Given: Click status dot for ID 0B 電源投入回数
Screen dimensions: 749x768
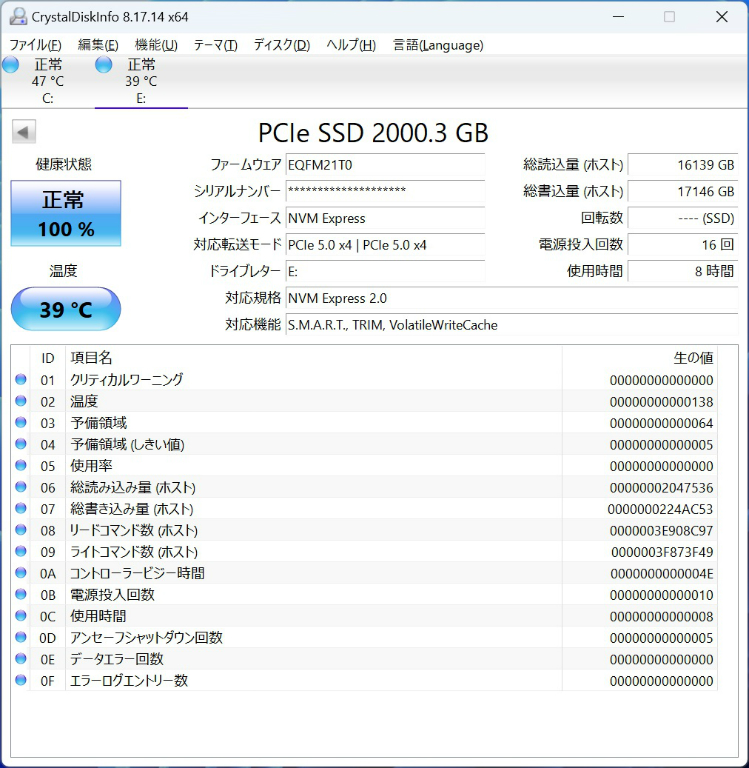Looking at the screenshot, I should pos(21,594).
